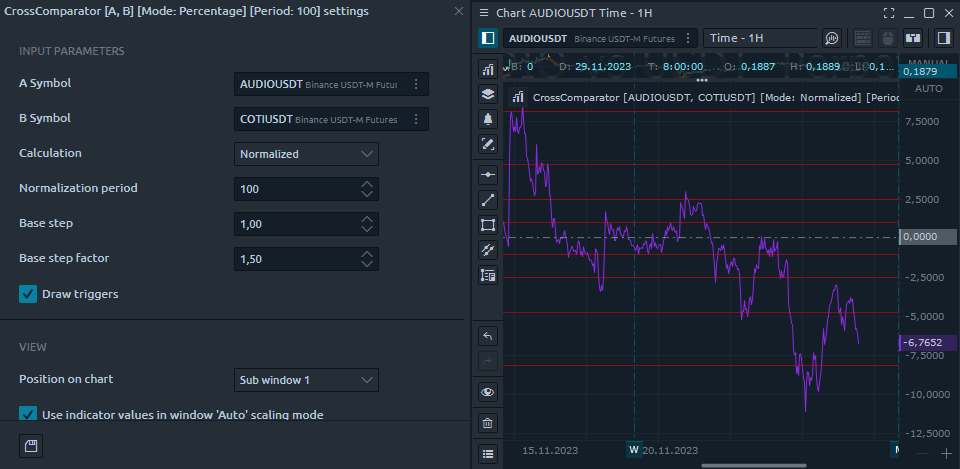
Task: Decrease Base step with down arrow
Action: 367,229
